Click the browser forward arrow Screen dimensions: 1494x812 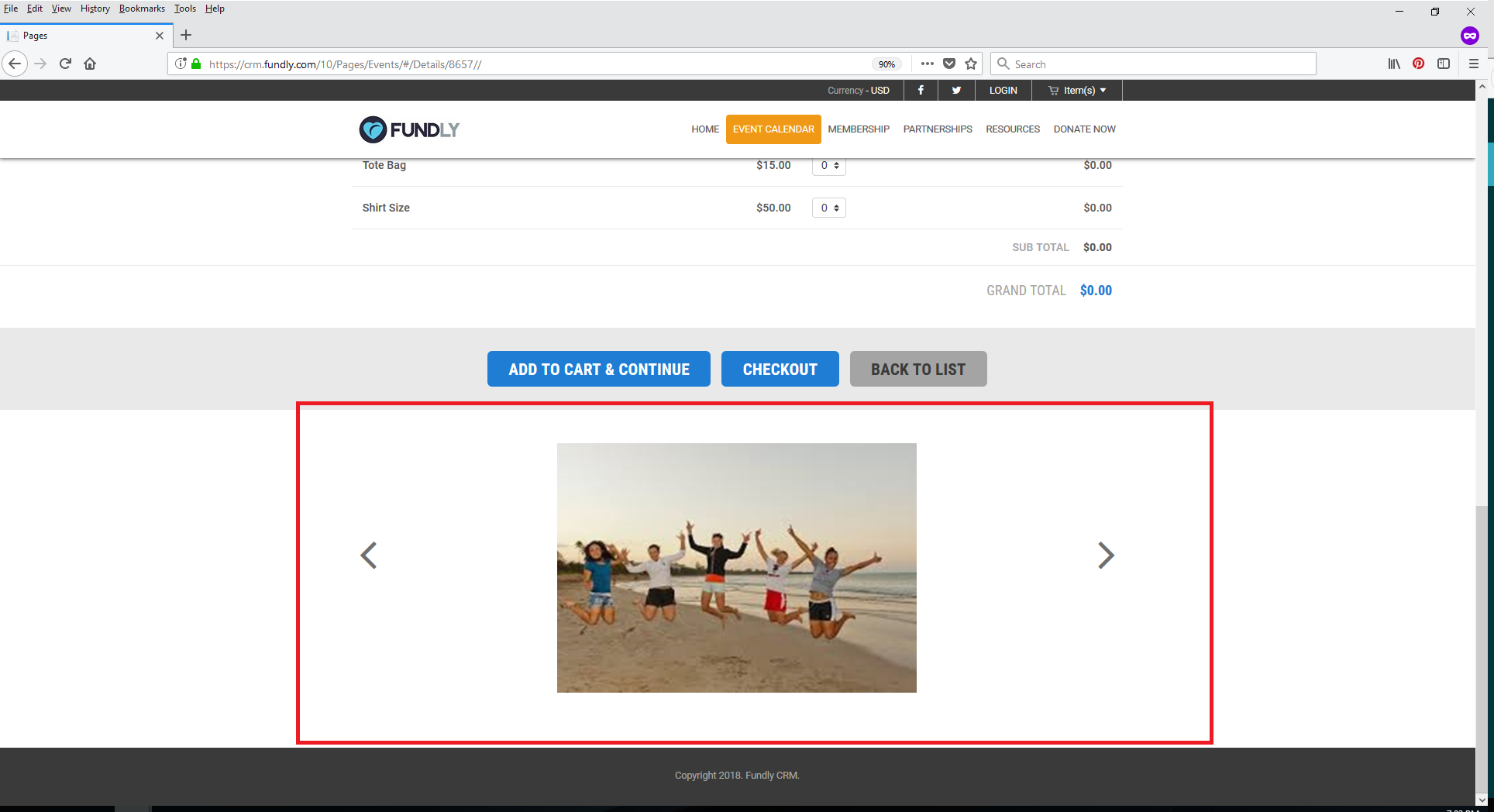pos(40,64)
